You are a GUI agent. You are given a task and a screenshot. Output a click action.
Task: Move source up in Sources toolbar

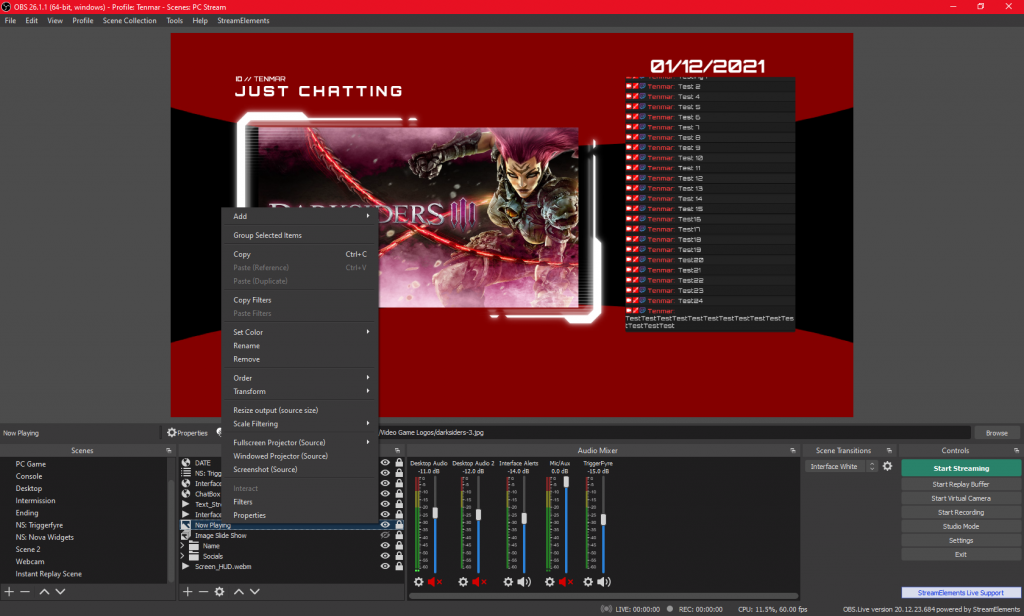[239, 591]
